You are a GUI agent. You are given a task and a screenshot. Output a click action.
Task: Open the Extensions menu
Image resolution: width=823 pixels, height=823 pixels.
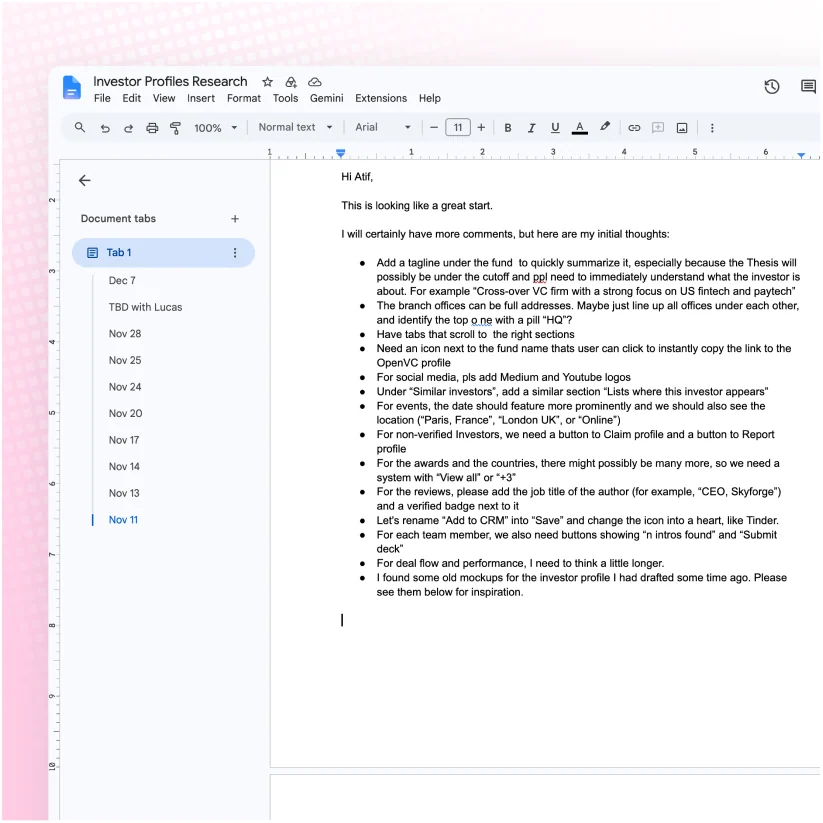click(381, 98)
